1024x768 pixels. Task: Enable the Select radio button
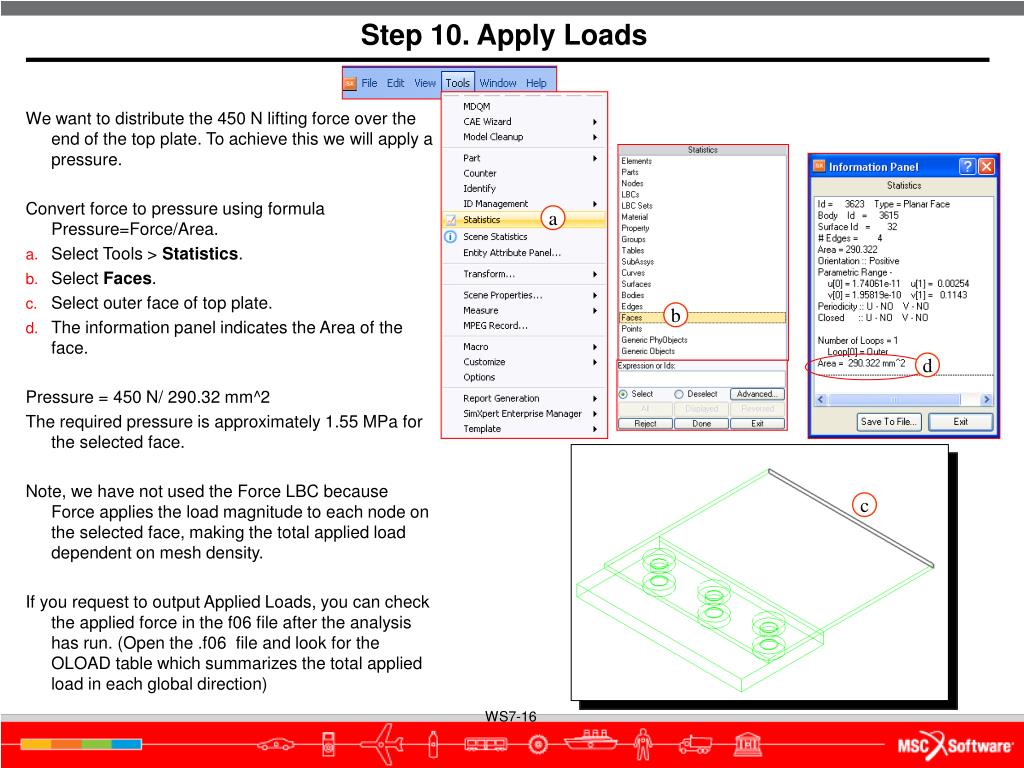[x=623, y=394]
